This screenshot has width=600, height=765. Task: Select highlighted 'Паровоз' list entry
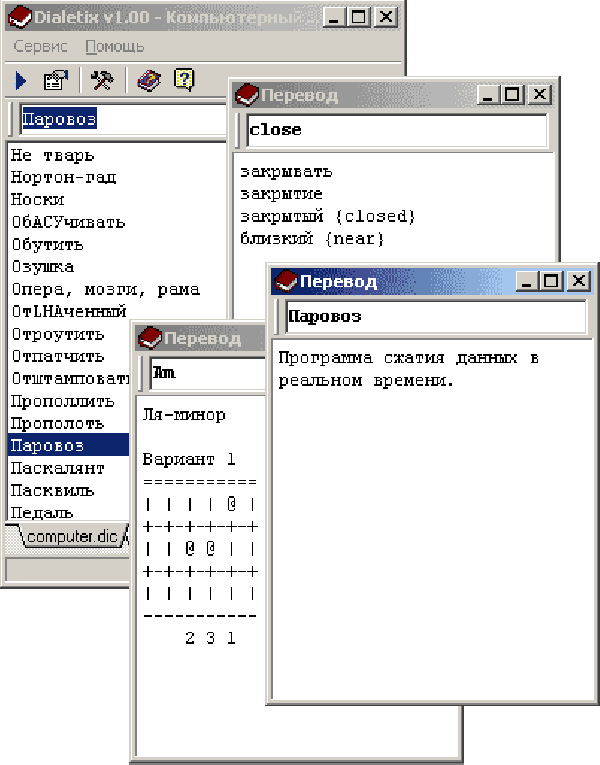click(x=68, y=445)
